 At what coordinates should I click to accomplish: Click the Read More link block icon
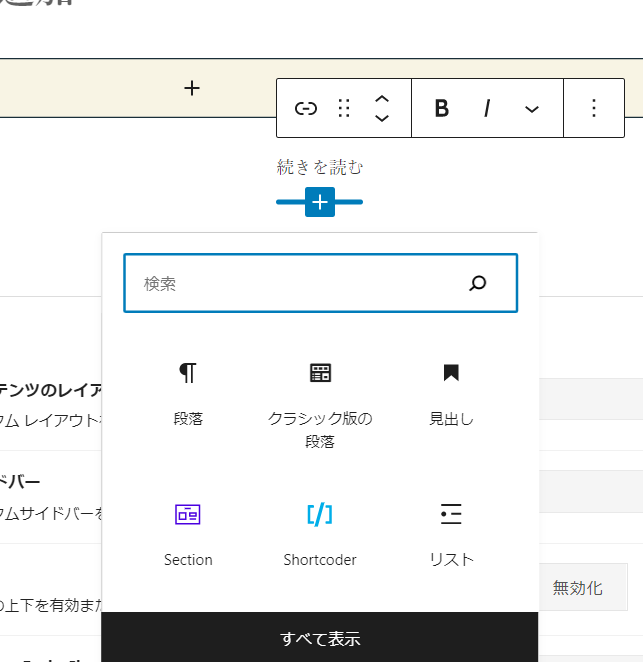pyautogui.click(x=306, y=109)
